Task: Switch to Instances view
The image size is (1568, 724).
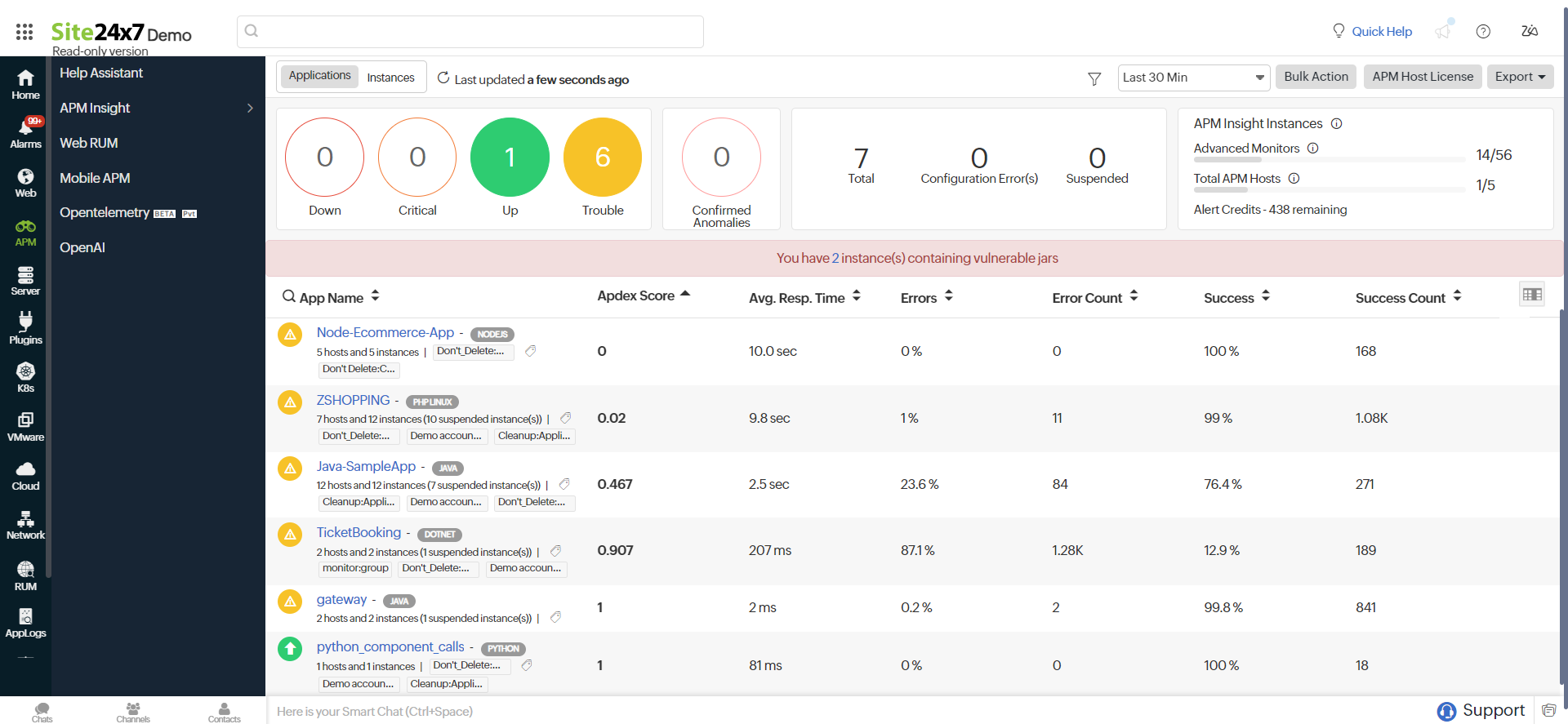Action: (390, 78)
